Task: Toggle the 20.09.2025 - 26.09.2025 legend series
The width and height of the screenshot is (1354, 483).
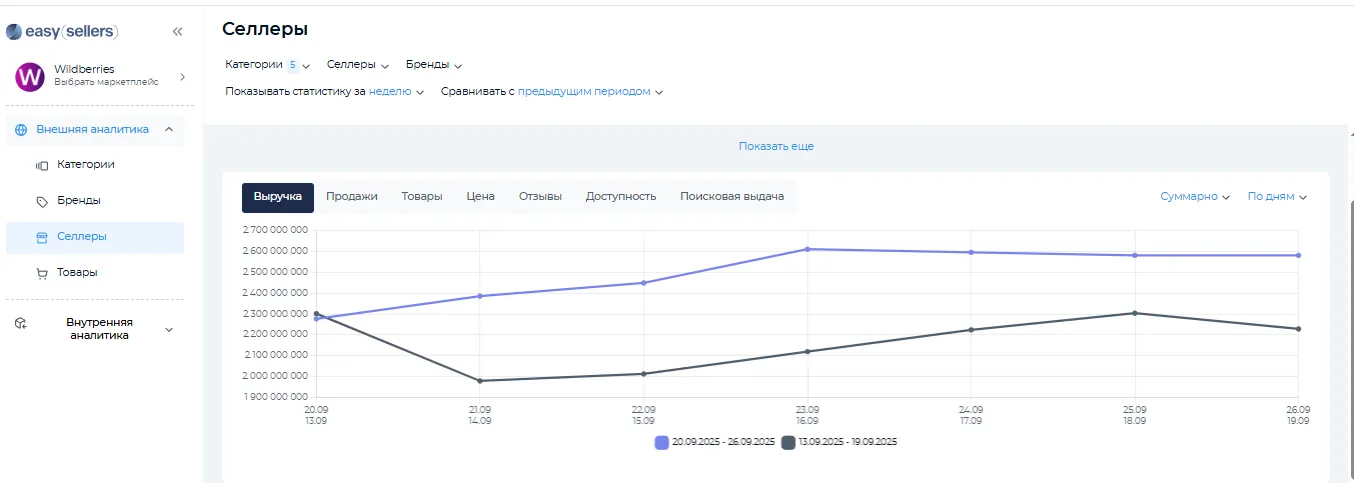Action: click(x=715, y=442)
